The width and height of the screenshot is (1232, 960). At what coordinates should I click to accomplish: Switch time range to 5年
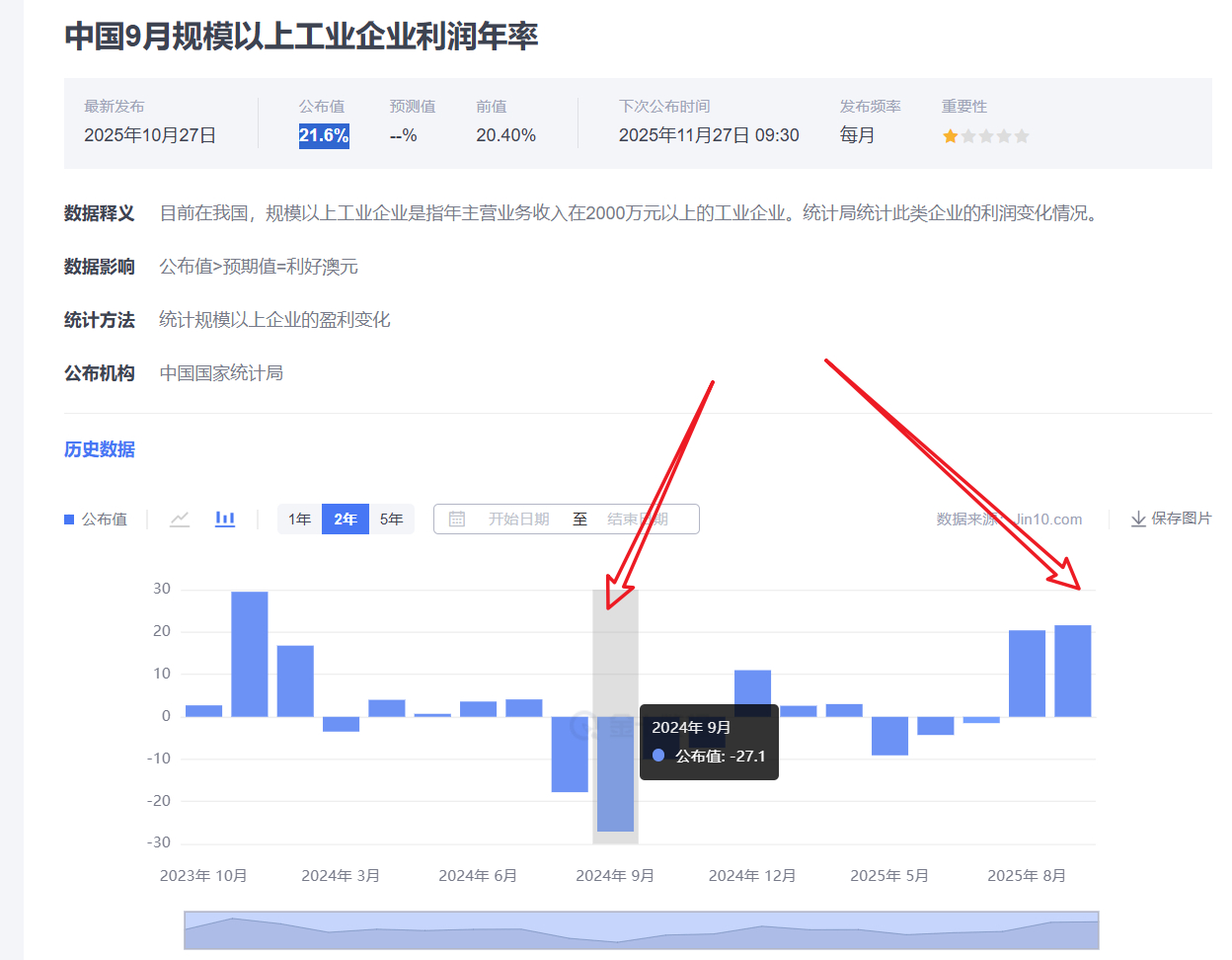[390, 518]
